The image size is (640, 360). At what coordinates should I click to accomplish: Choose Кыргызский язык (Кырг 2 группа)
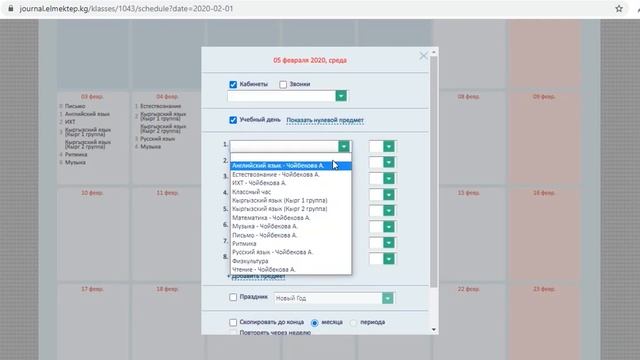click(x=291, y=209)
